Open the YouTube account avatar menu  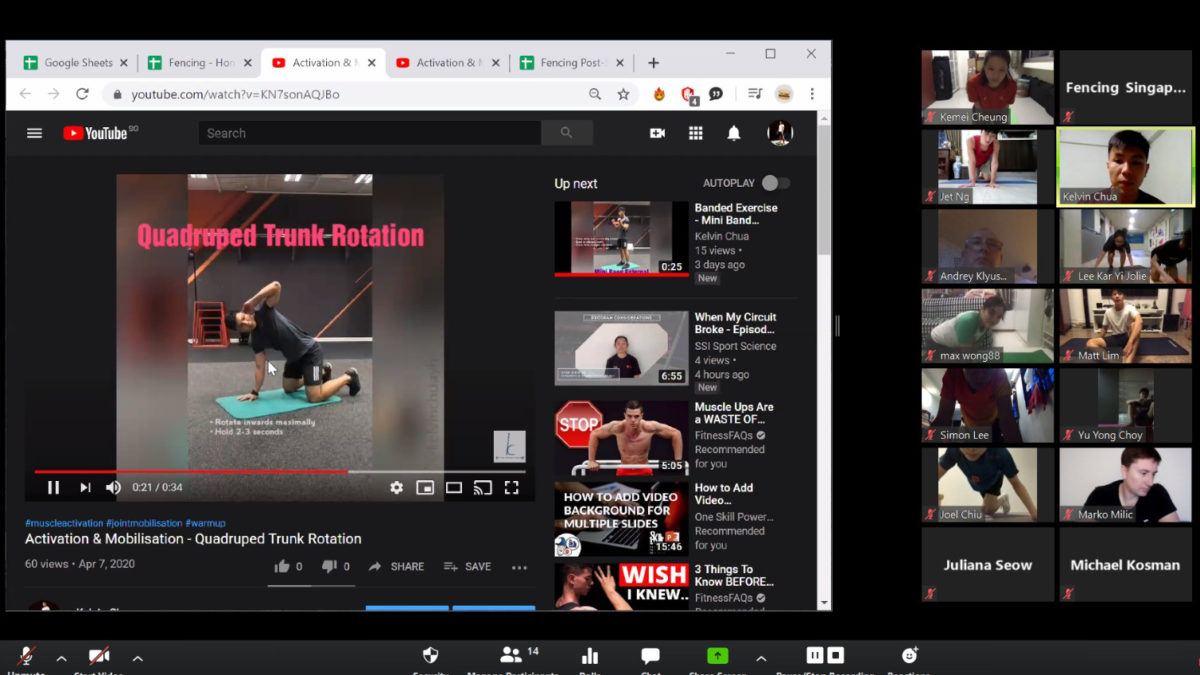coord(780,133)
